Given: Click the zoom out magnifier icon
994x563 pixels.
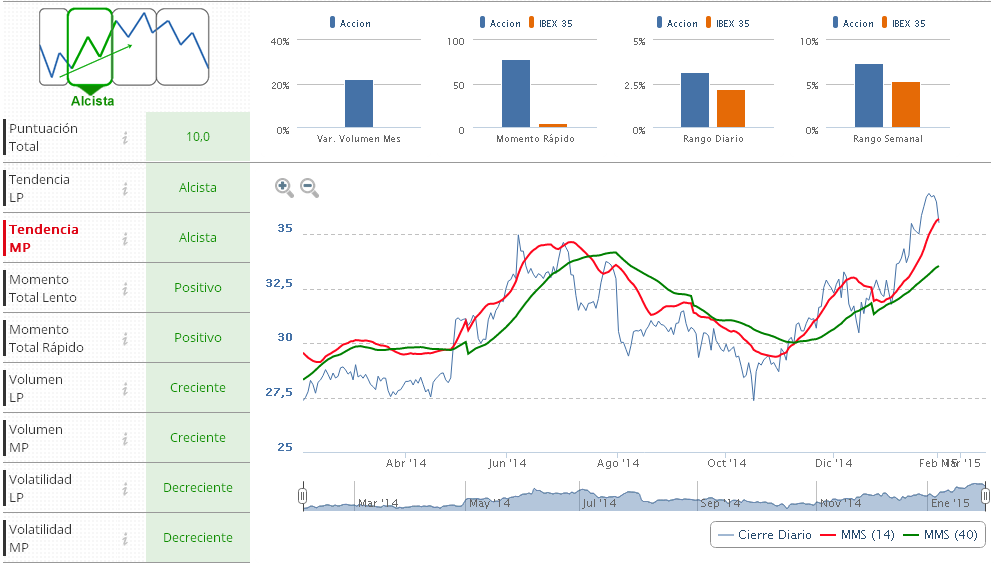Looking at the screenshot, I should (309, 186).
